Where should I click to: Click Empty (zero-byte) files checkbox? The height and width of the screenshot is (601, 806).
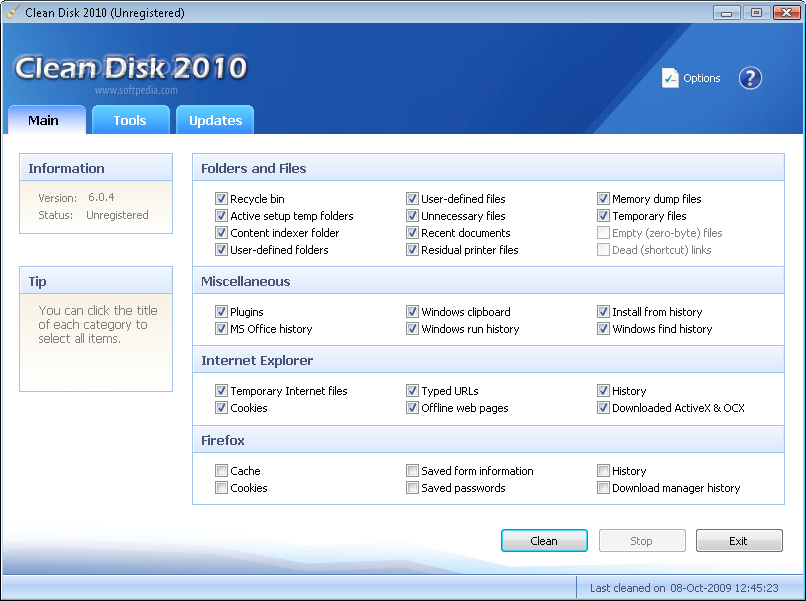[603, 232]
